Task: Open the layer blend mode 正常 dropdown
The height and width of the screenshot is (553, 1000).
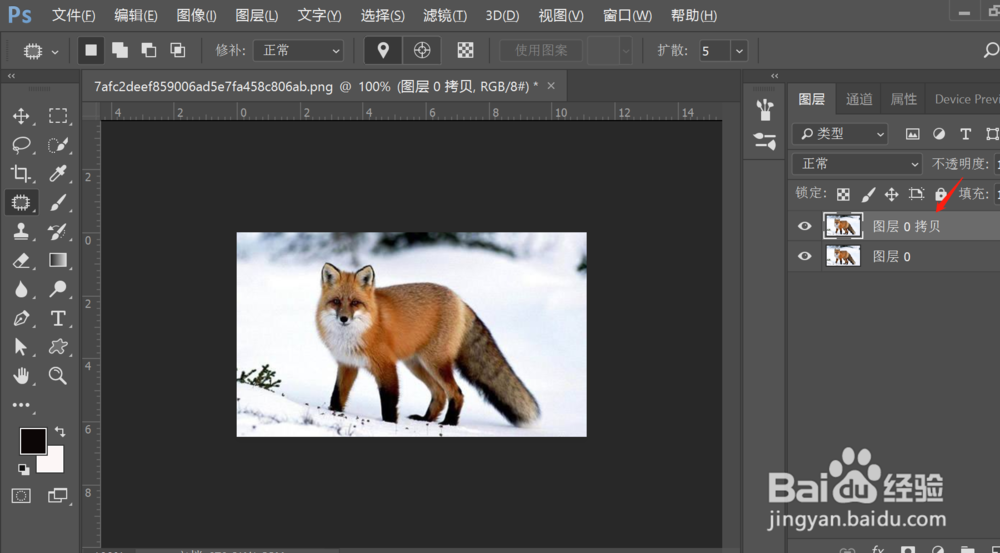Action: pyautogui.click(x=857, y=164)
